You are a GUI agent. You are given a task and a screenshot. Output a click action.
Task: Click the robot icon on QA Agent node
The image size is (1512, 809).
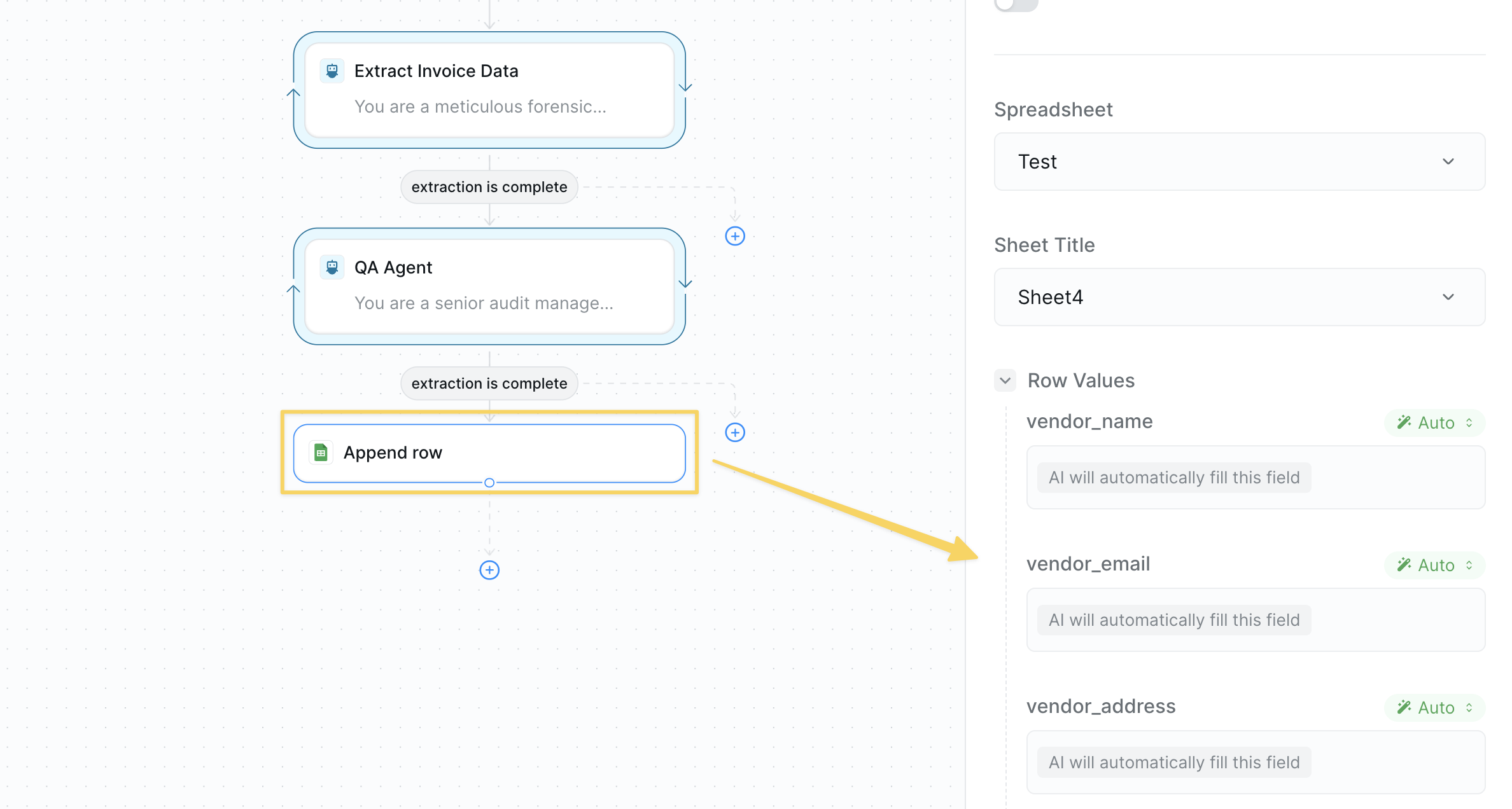[332, 267]
